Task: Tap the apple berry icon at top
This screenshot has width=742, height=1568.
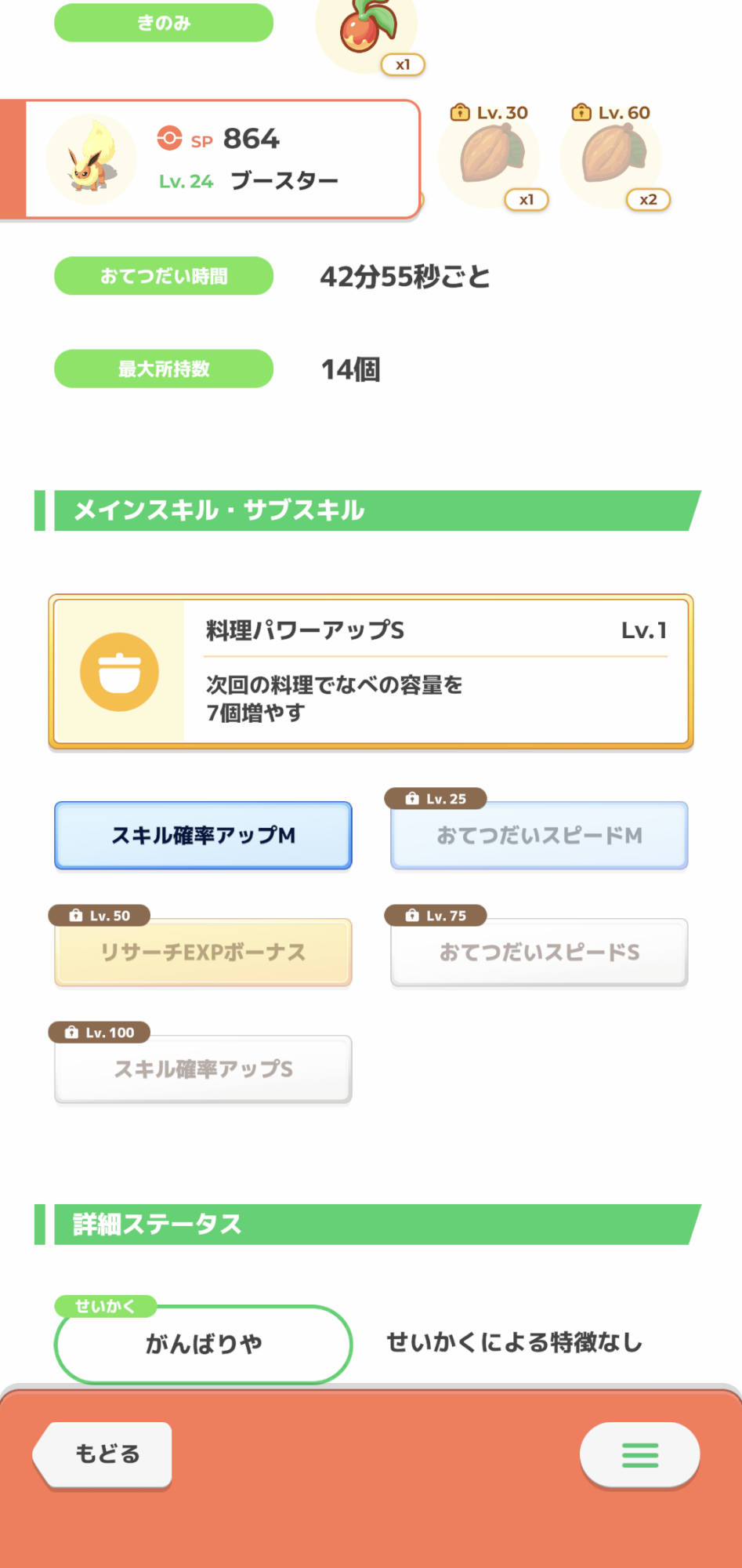Action: pyautogui.click(x=366, y=27)
